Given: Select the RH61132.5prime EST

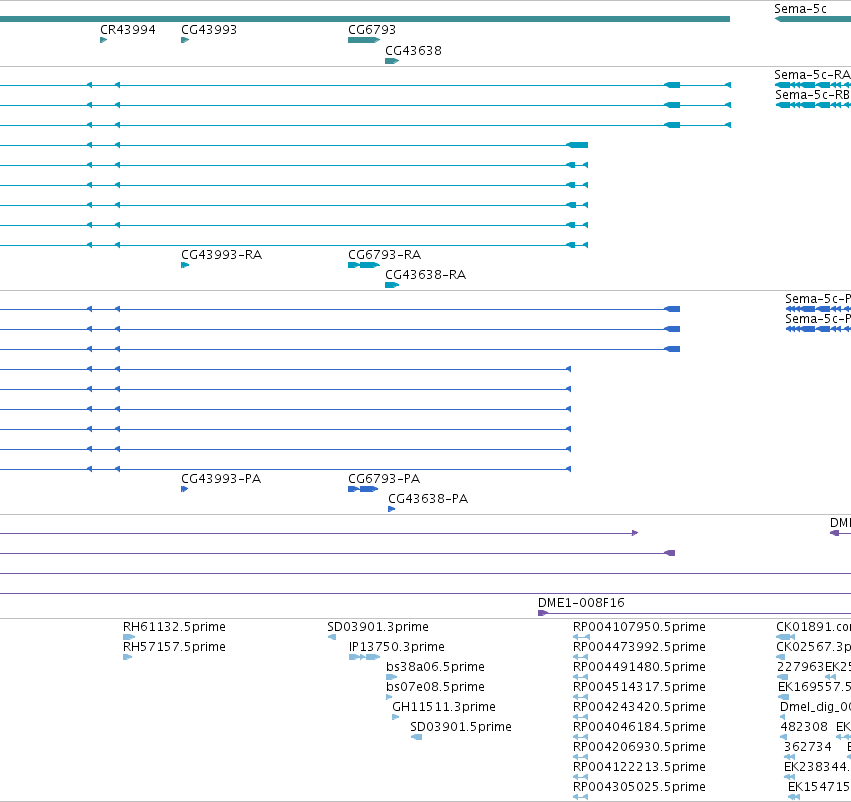Looking at the screenshot, I should [129, 637].
